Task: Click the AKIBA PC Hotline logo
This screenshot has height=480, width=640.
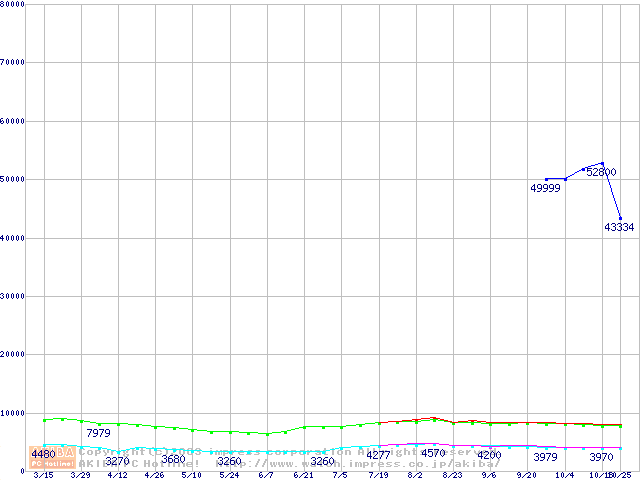Action: 52,457
